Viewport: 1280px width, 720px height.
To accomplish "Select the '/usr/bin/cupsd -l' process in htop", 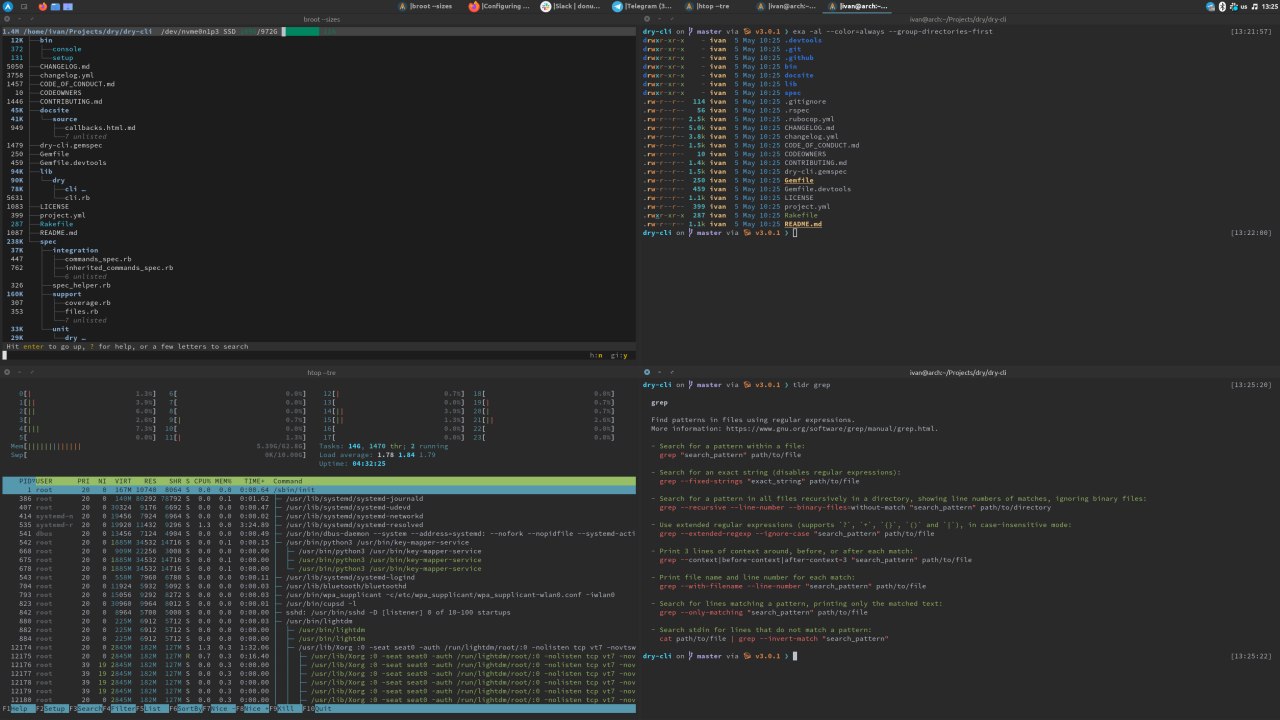I will click(319, 603).
